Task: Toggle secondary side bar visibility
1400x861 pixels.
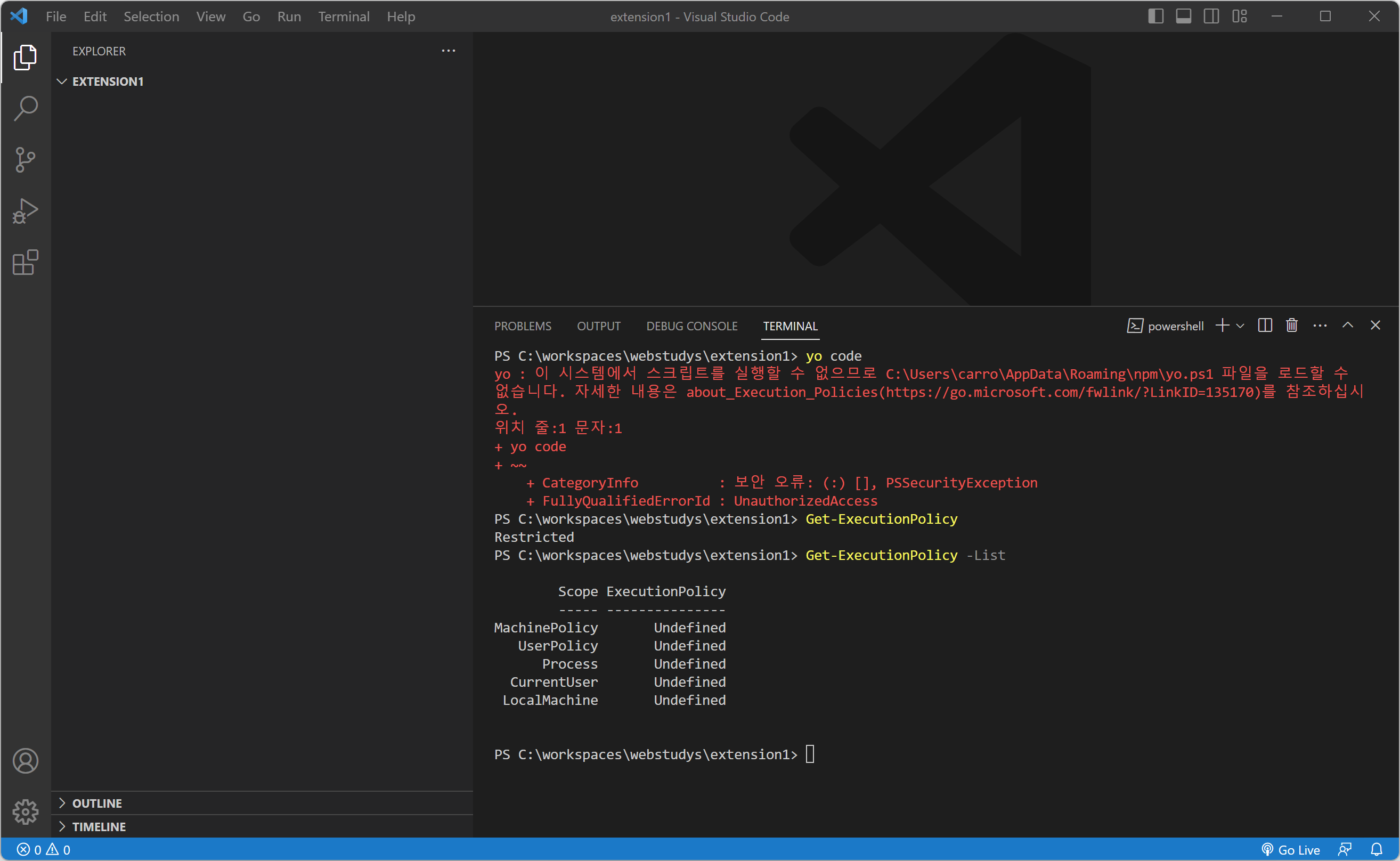Action: click(x=1211, y=17)
